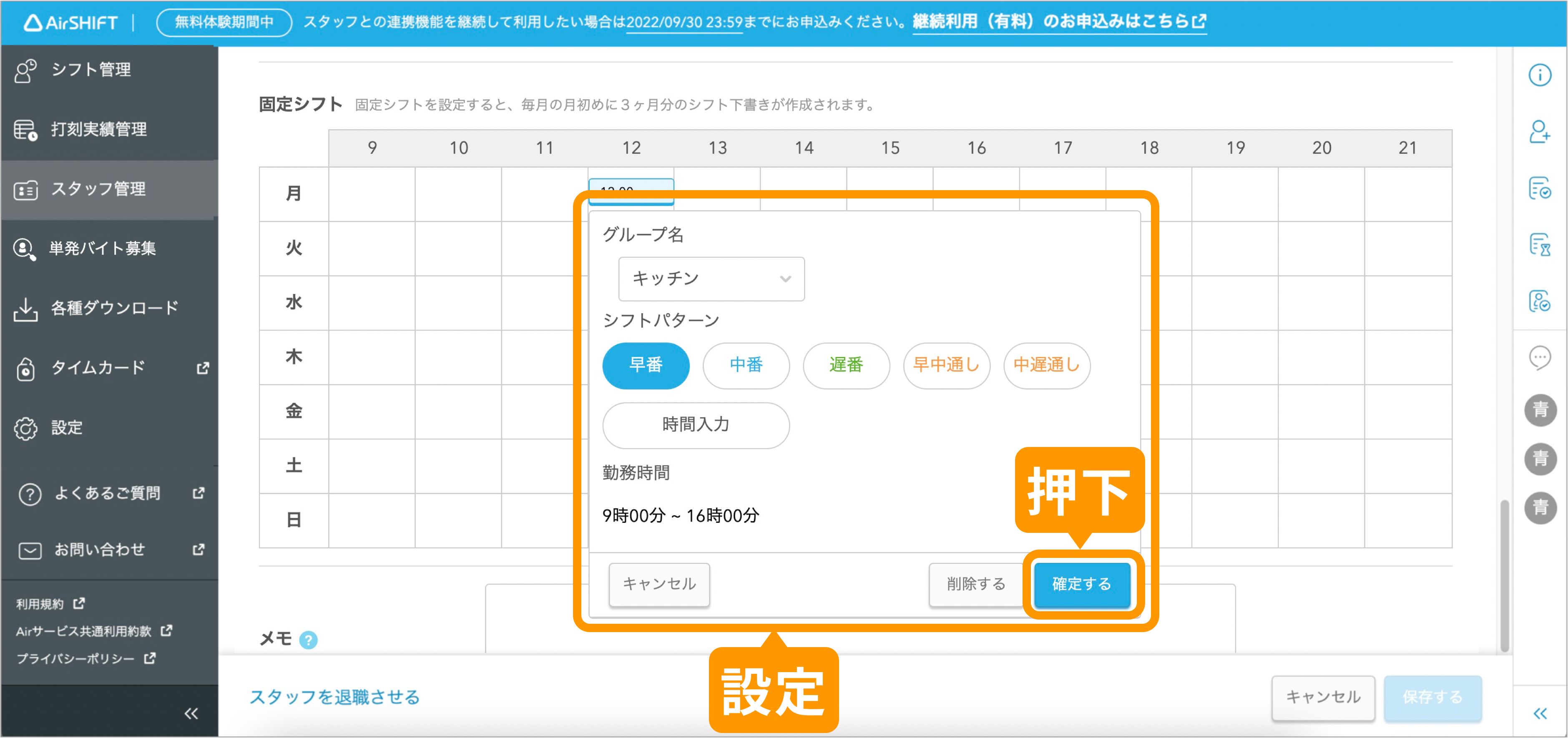Click the first 青 avatar circle

(1540, 409)
